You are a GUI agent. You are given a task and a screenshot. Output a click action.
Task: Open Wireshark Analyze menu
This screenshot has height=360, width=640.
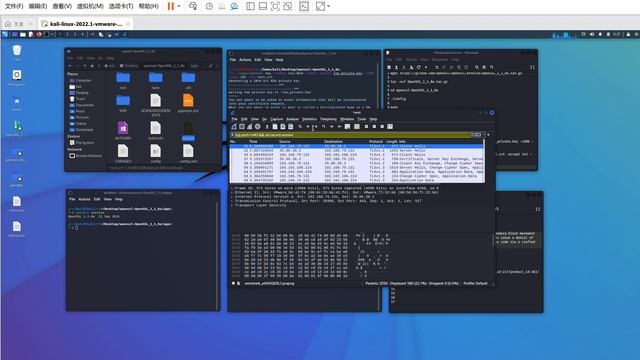click(292, 119)
